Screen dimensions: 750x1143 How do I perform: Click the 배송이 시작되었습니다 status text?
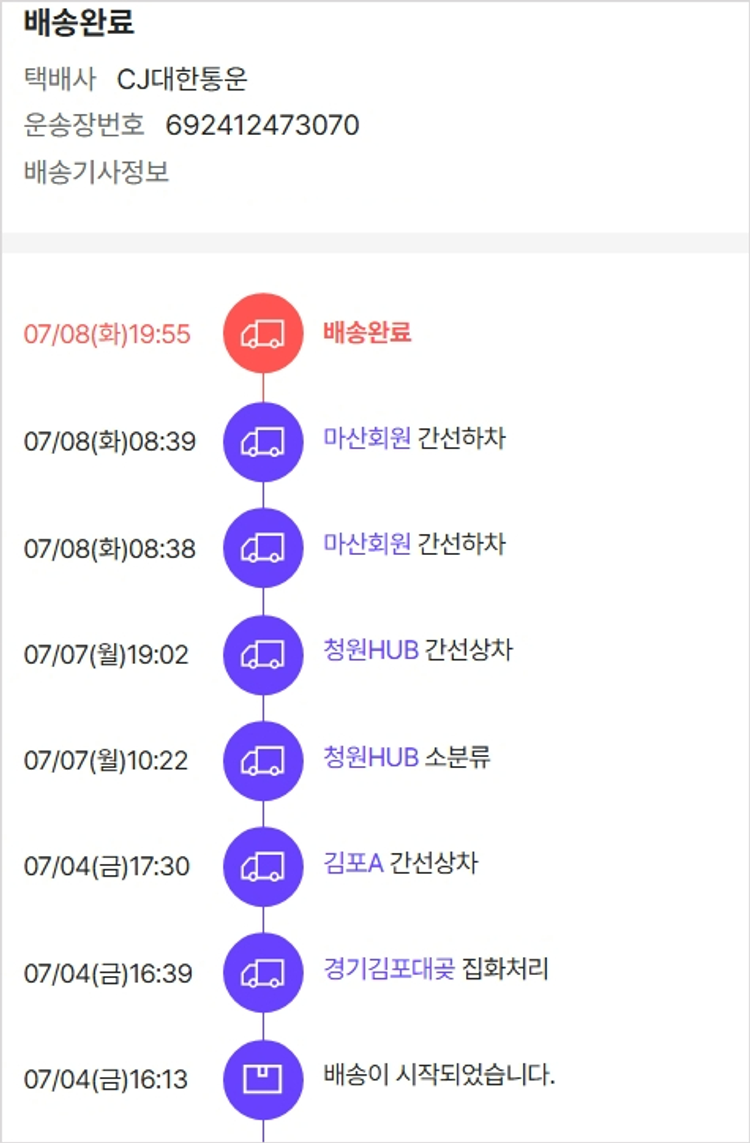(439, 1076)
